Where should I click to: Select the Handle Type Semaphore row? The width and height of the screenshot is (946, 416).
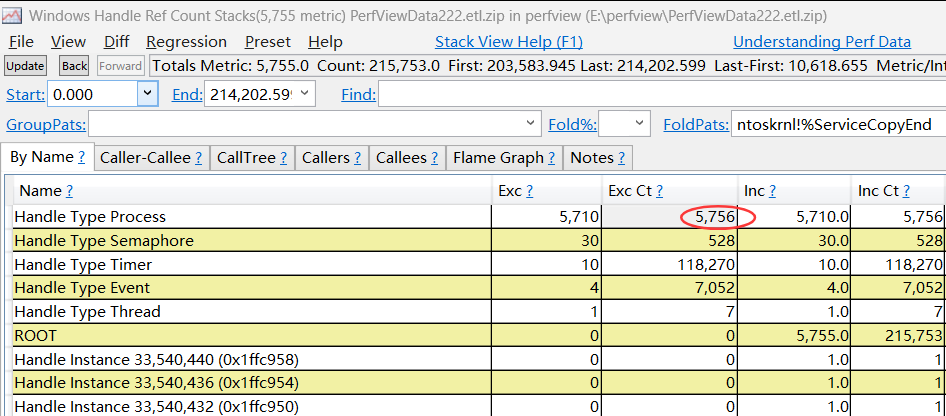click(104, 241)
